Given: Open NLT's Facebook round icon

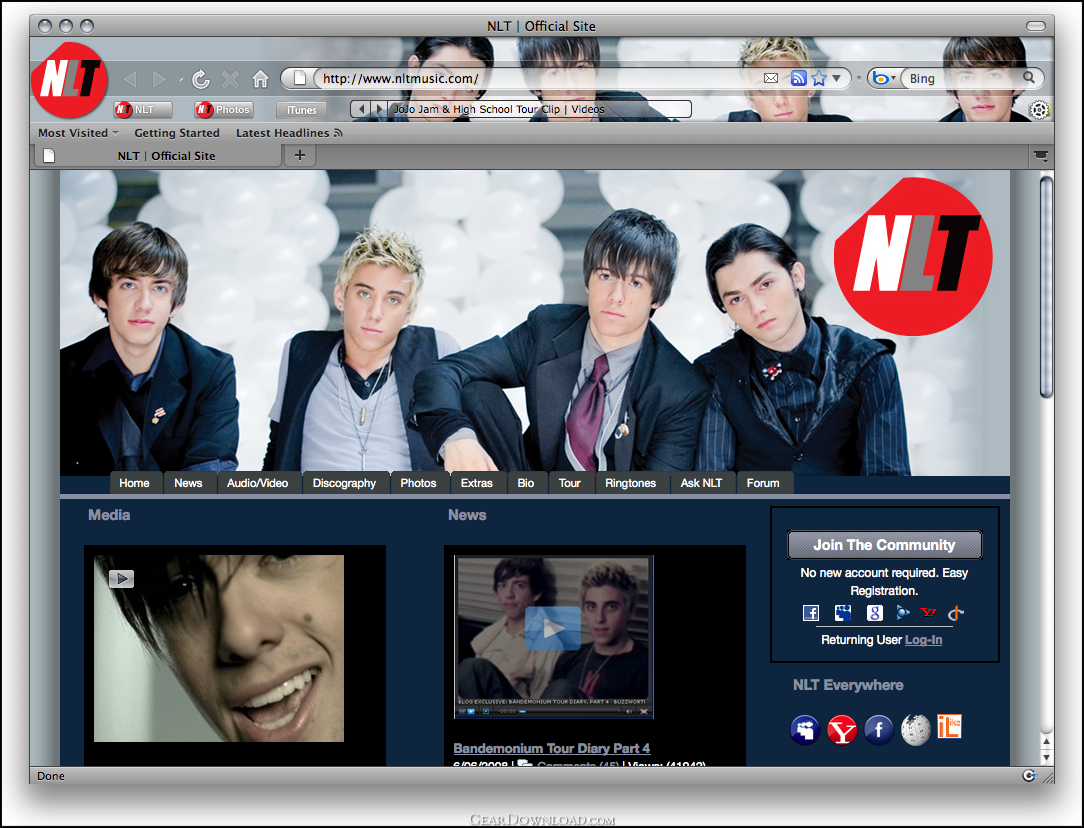Looking at the screenshot, I should 879,730.
